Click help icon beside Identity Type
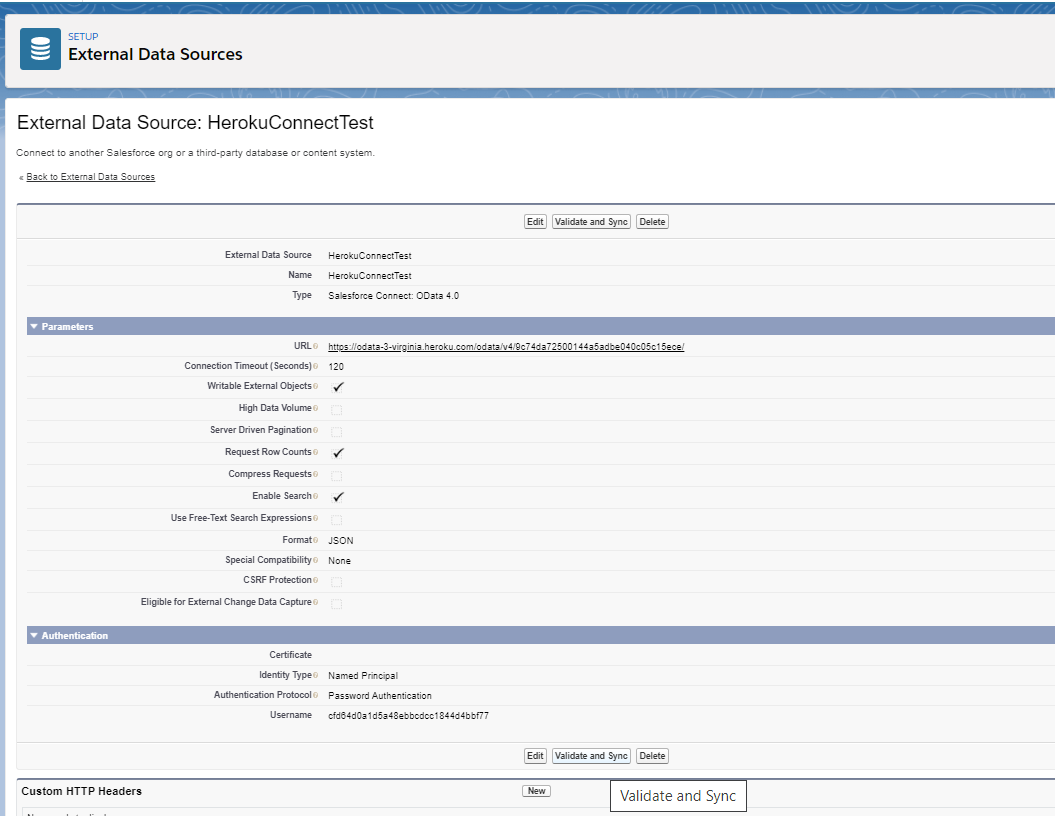The height and width of the screenshot is (816, 1055). (x=316, y=676)
